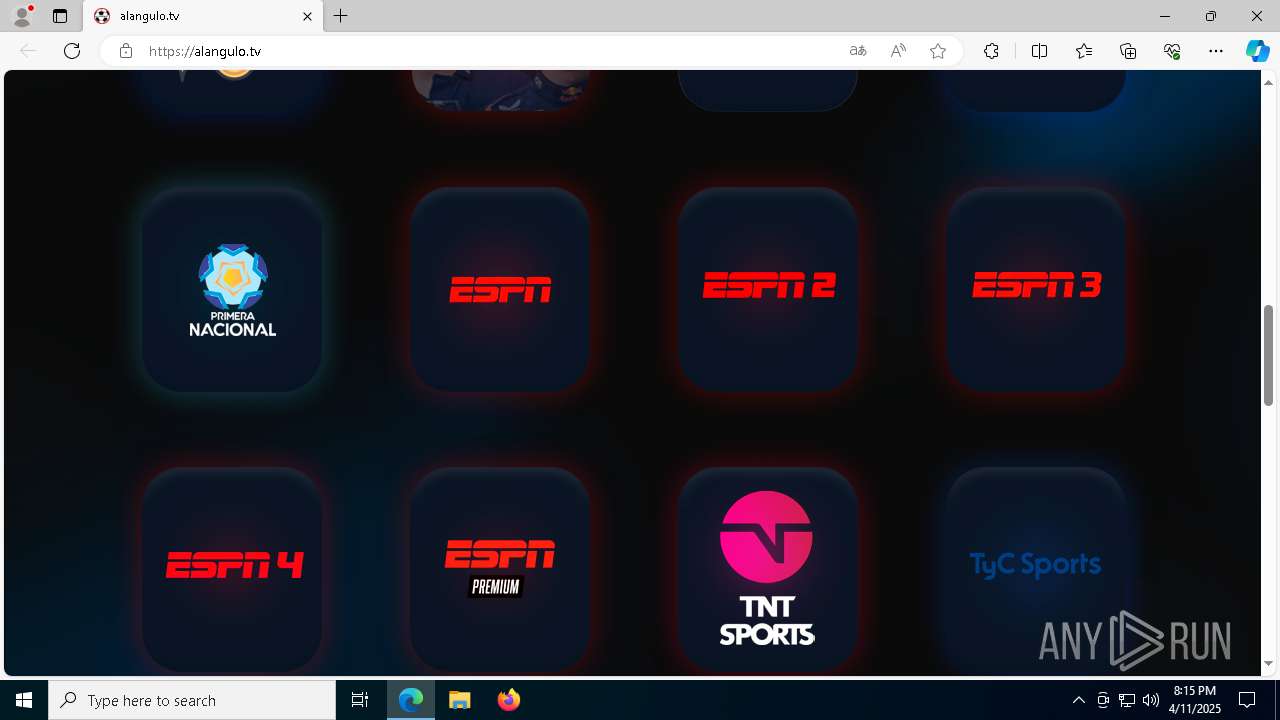Click the browser Refresh button
Screen dimensions: 1280x720
(72, 51)
